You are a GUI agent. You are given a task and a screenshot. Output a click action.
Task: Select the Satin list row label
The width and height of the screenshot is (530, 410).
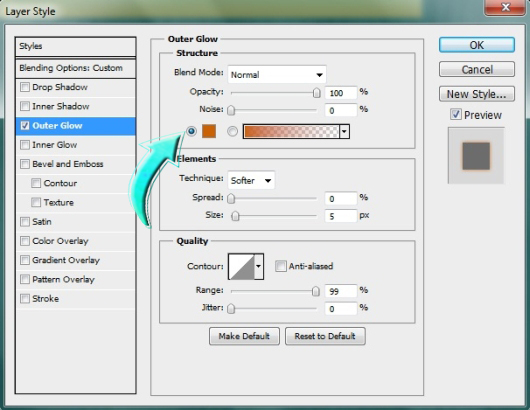pyautogui.click(x=42, y=222)
